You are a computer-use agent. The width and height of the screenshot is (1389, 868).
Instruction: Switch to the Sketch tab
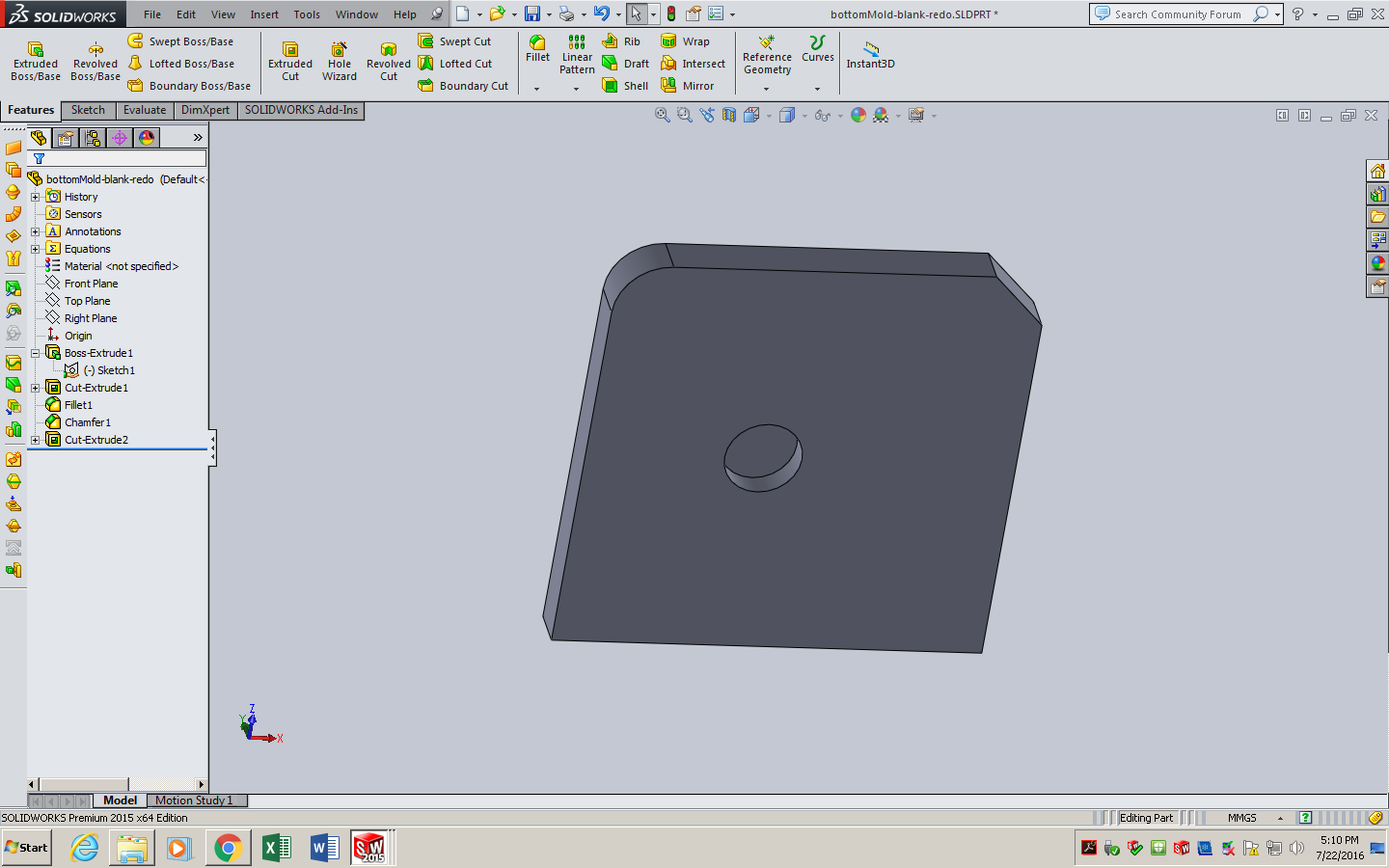tap(88, 110)
